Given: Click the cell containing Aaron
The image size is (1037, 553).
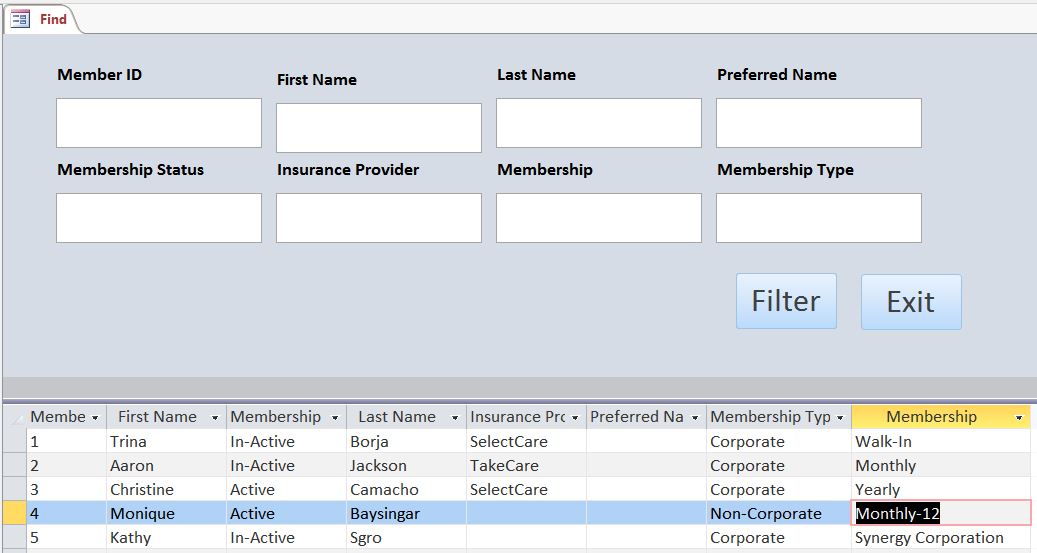Looking at the screenshot, I should pos(166,466).
